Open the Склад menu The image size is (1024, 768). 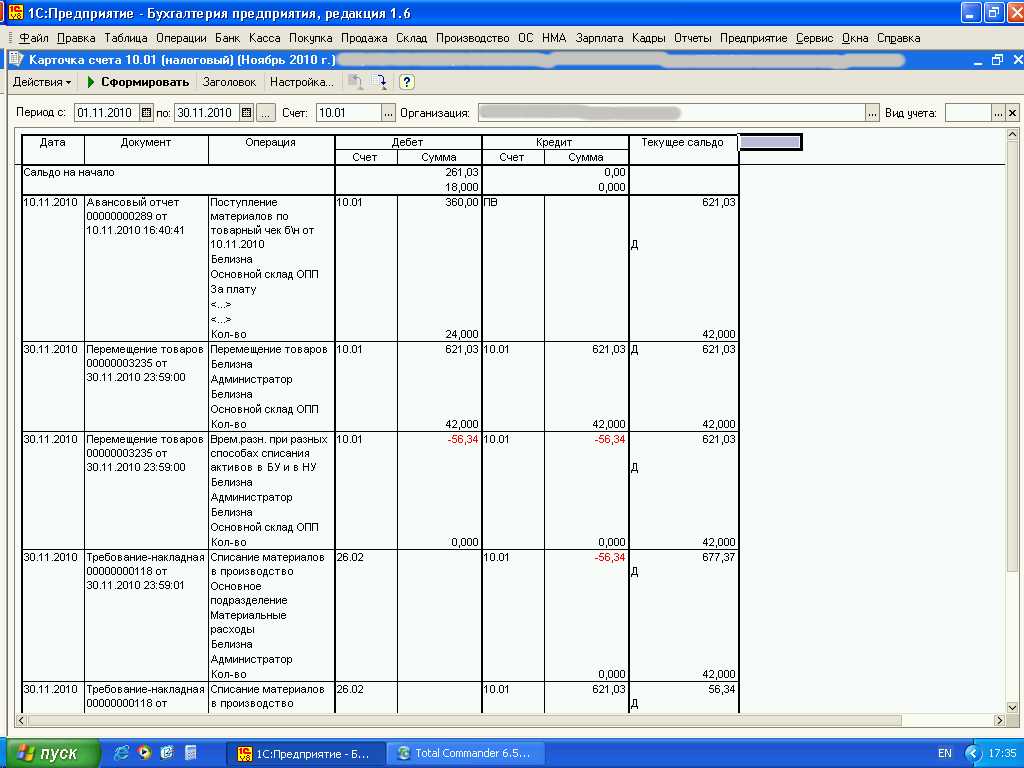coord(411,38)
